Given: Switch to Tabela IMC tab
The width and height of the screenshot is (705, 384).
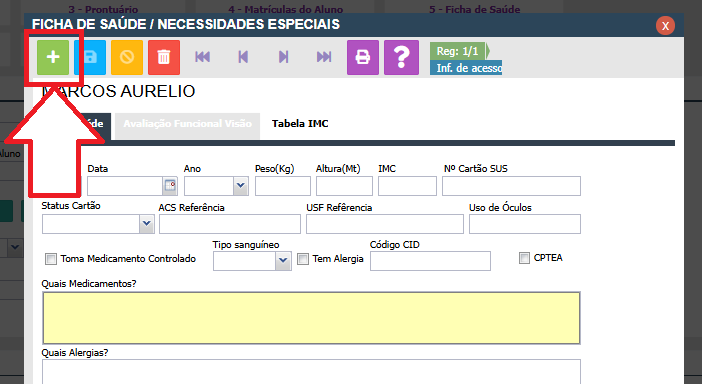Looking at the screenshot, I should pos(300,124).
